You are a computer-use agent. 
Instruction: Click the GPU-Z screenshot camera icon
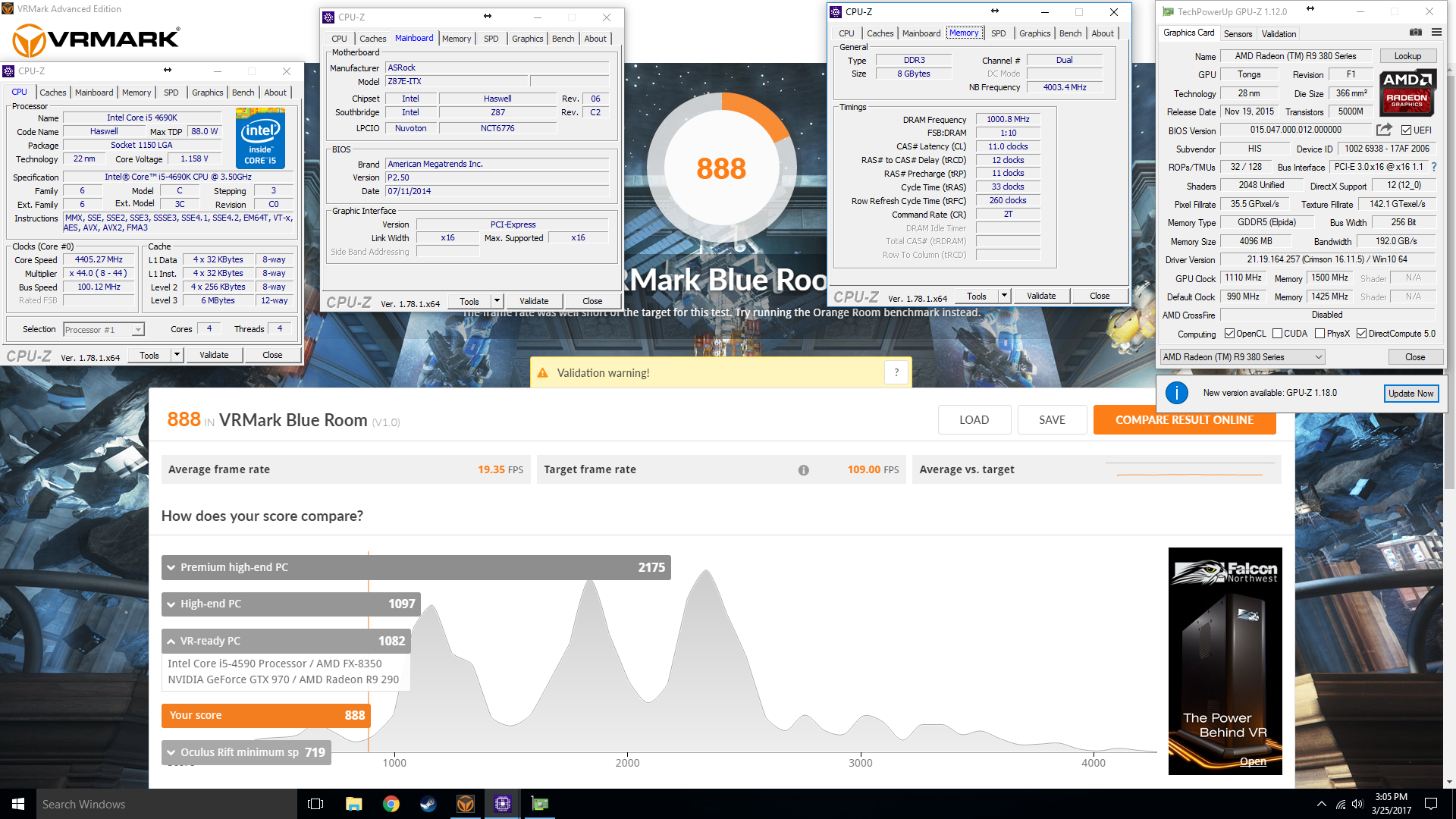coord(1415,33)
